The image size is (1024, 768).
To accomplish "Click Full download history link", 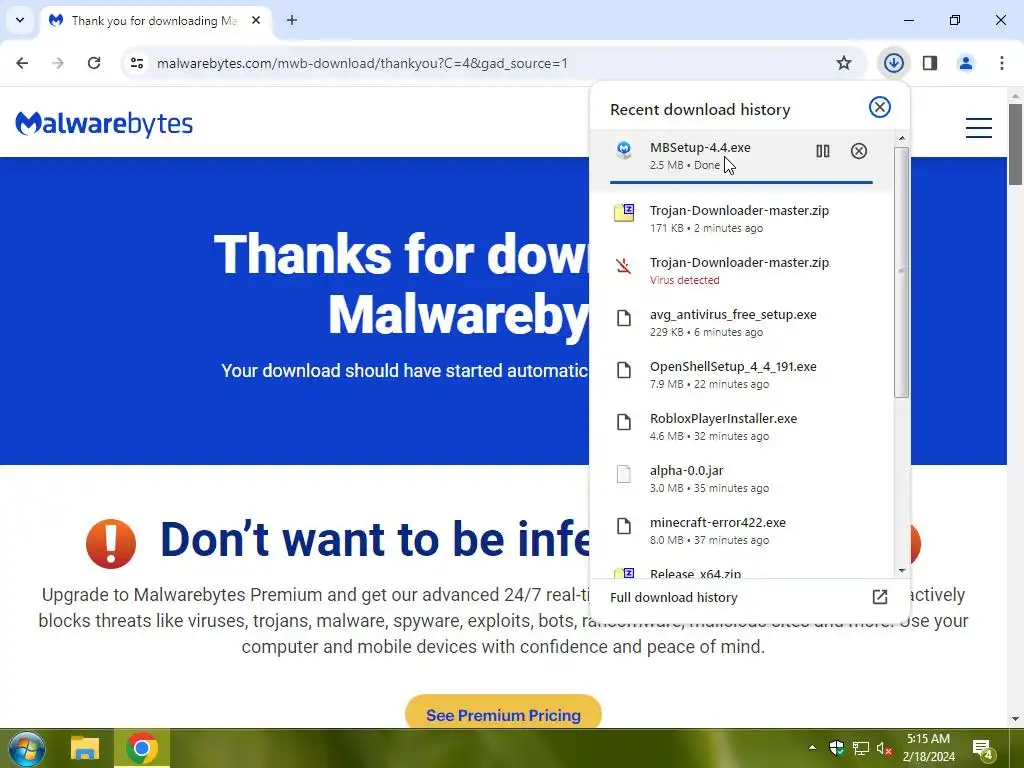I will 673,597.
